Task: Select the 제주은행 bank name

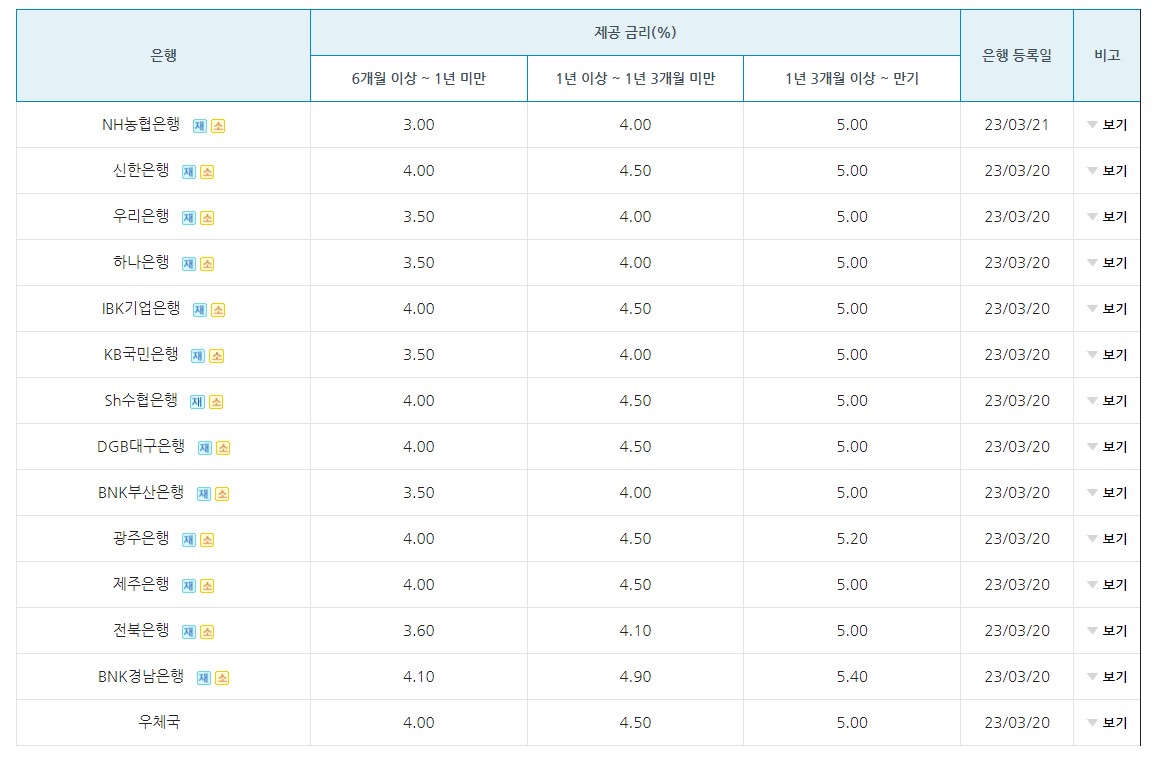Action: point(141,584)
